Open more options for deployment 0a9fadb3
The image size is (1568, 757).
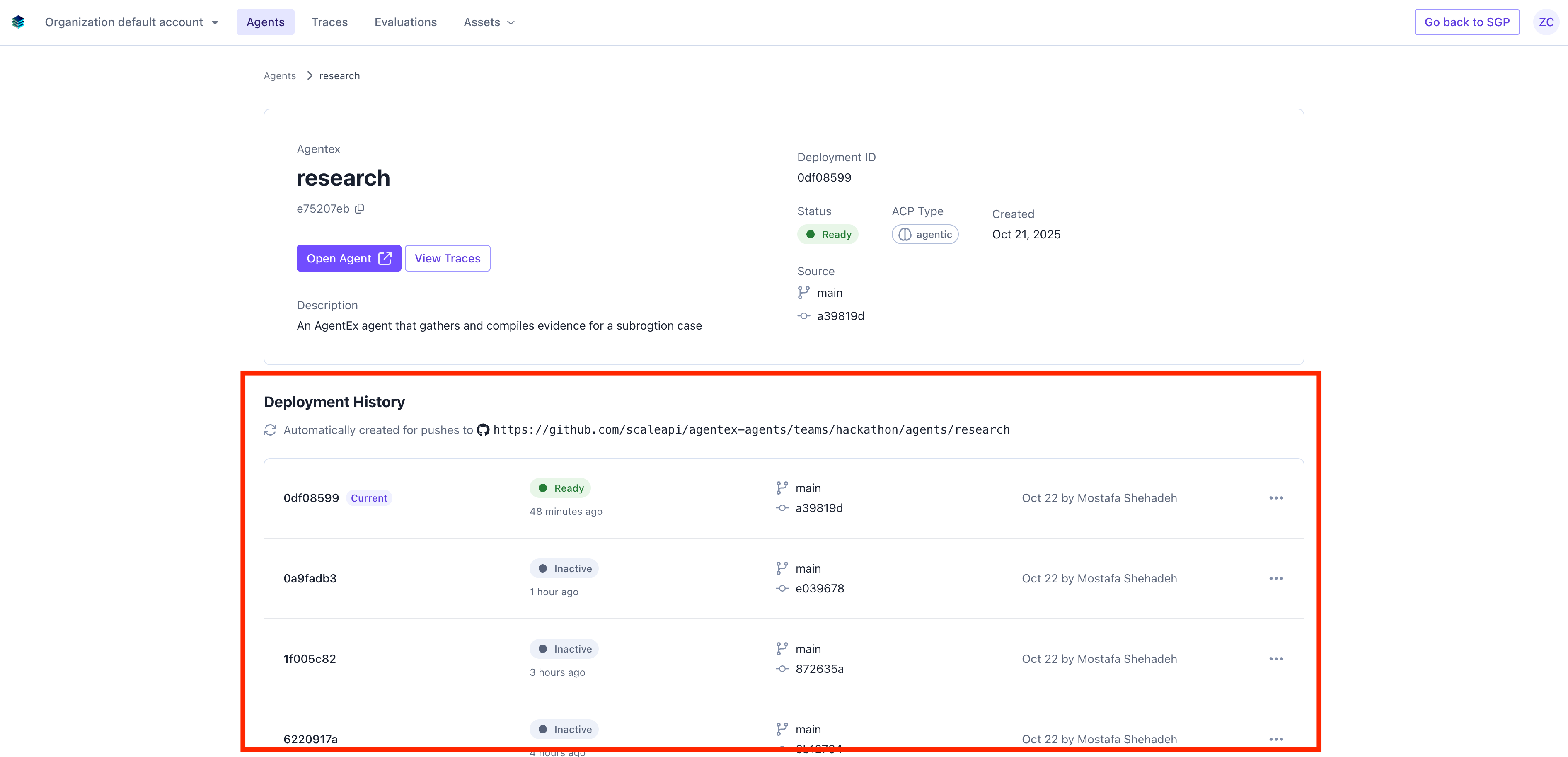tap(1276, 579)
